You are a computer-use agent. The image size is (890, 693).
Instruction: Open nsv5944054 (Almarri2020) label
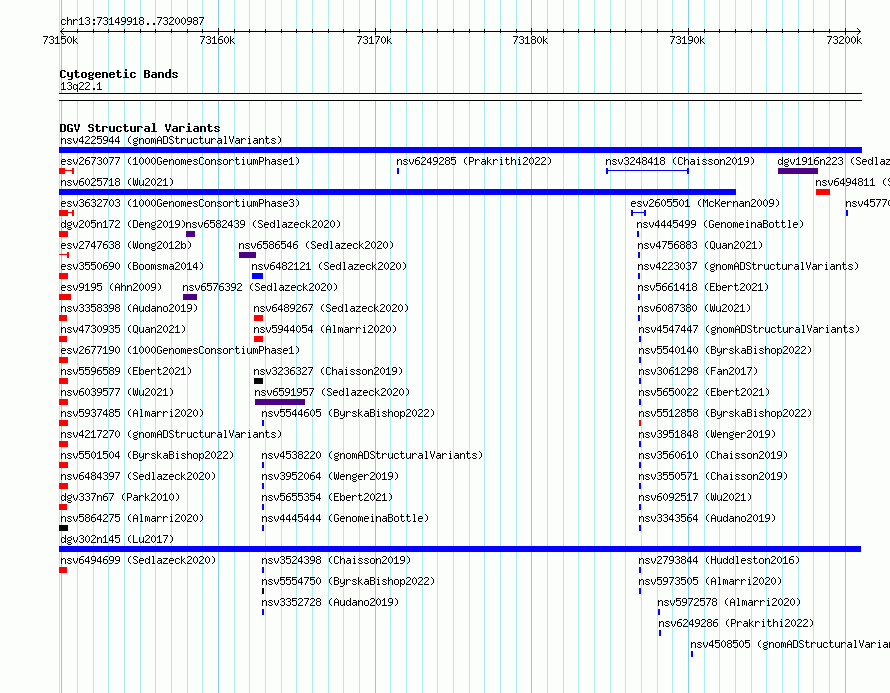pos(325,329)
